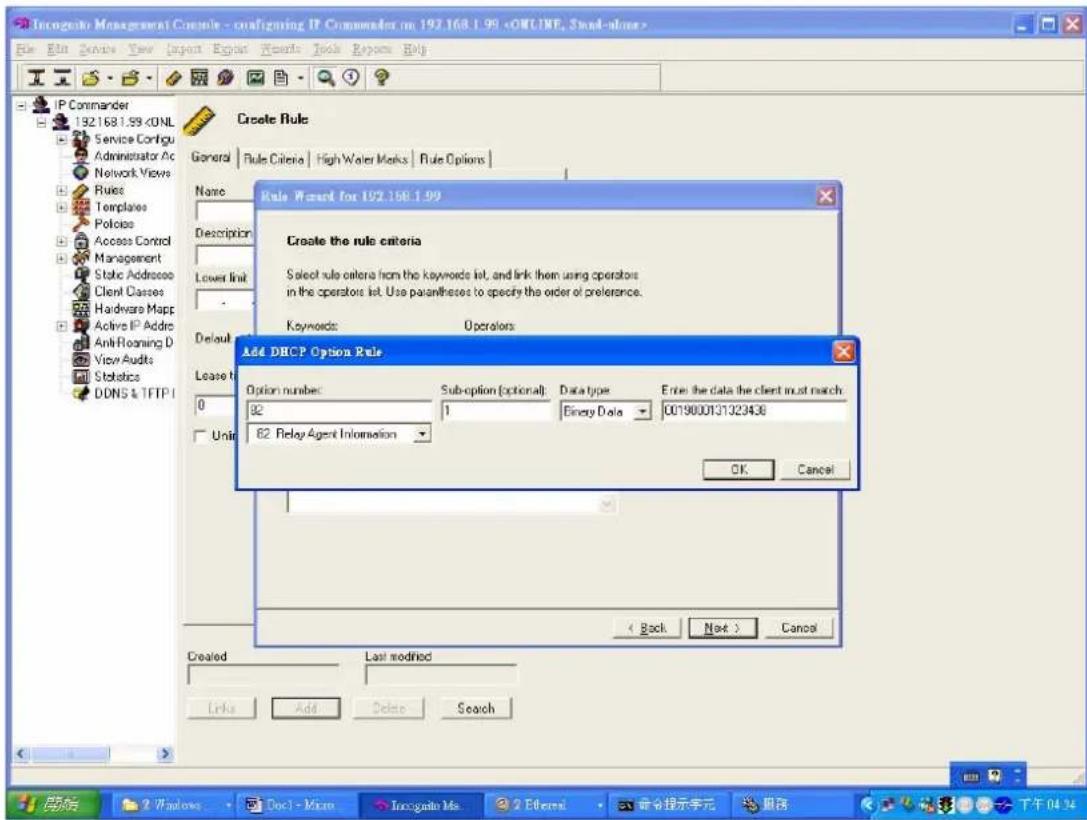Click Back button in Rule Wizard
1087x820 pixels.
click(x=647, y=628)
